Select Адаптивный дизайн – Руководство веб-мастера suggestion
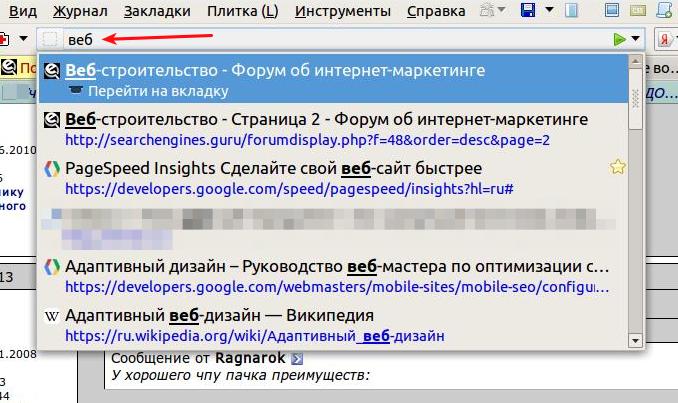The image size is (678, 403). tap(337, 266)
